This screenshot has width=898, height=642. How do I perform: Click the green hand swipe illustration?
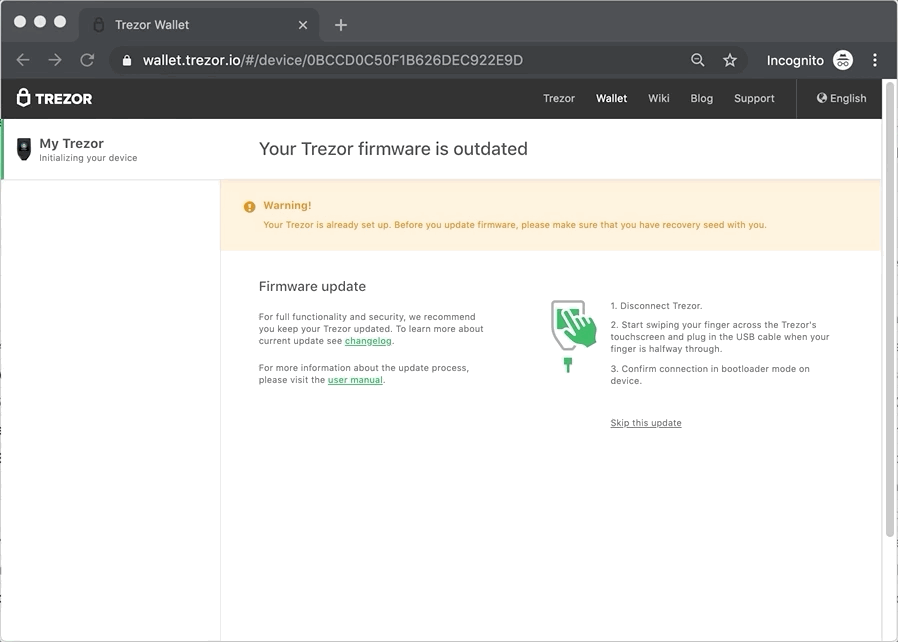(x=573, y=336)
